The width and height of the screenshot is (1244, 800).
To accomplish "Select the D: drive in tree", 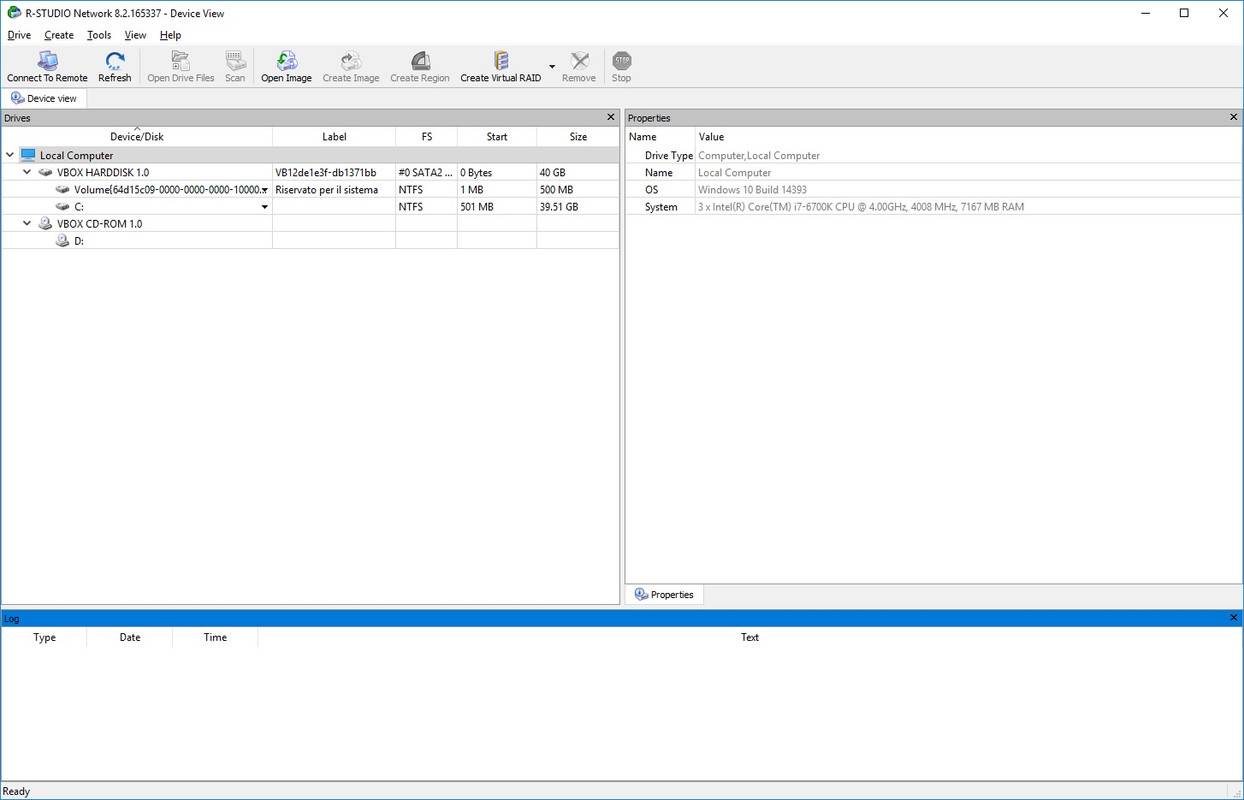I will (x=78, y=241).
